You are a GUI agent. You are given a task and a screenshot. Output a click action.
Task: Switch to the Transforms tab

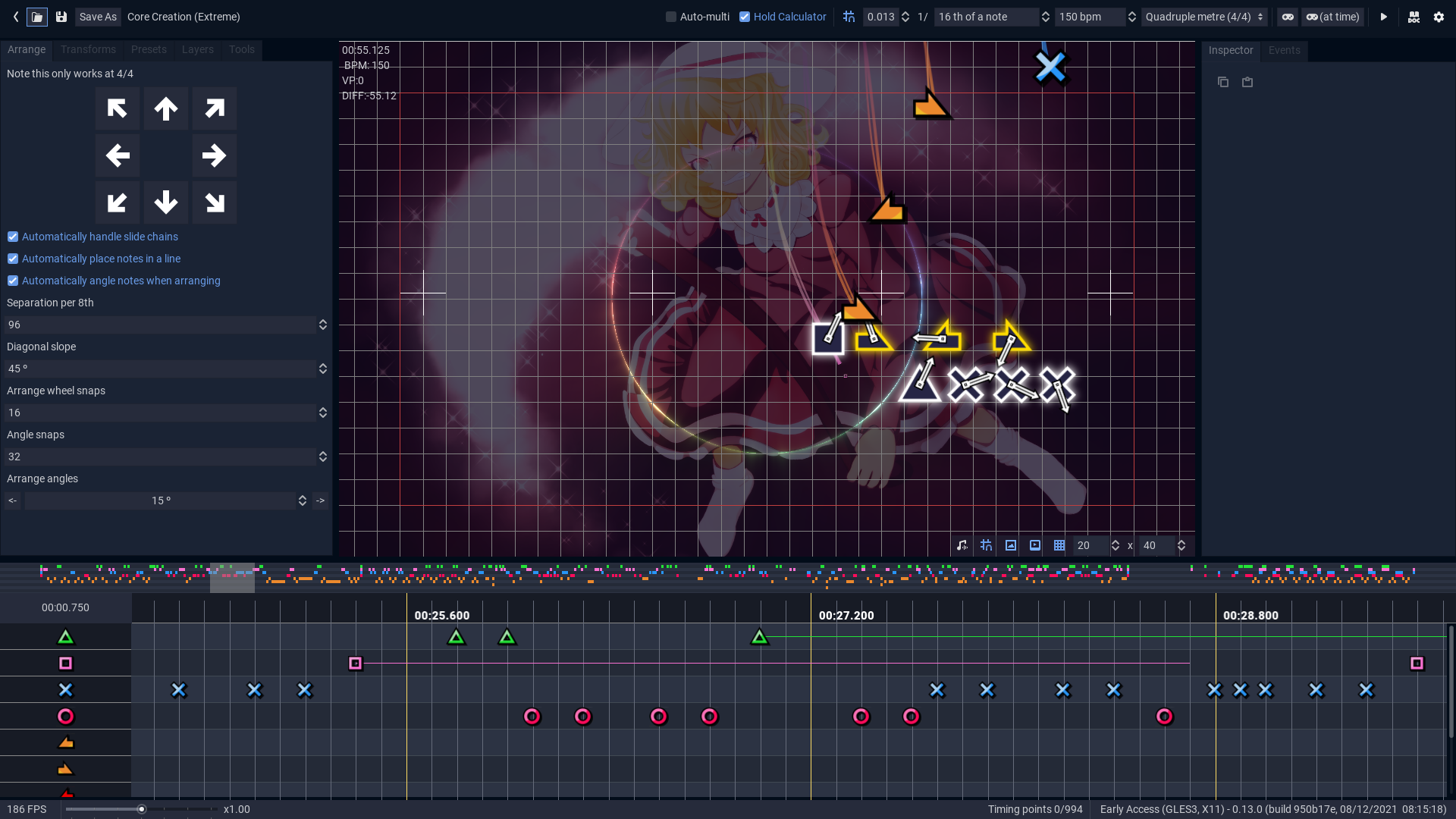pyautogui.click(x=88, y=49)
